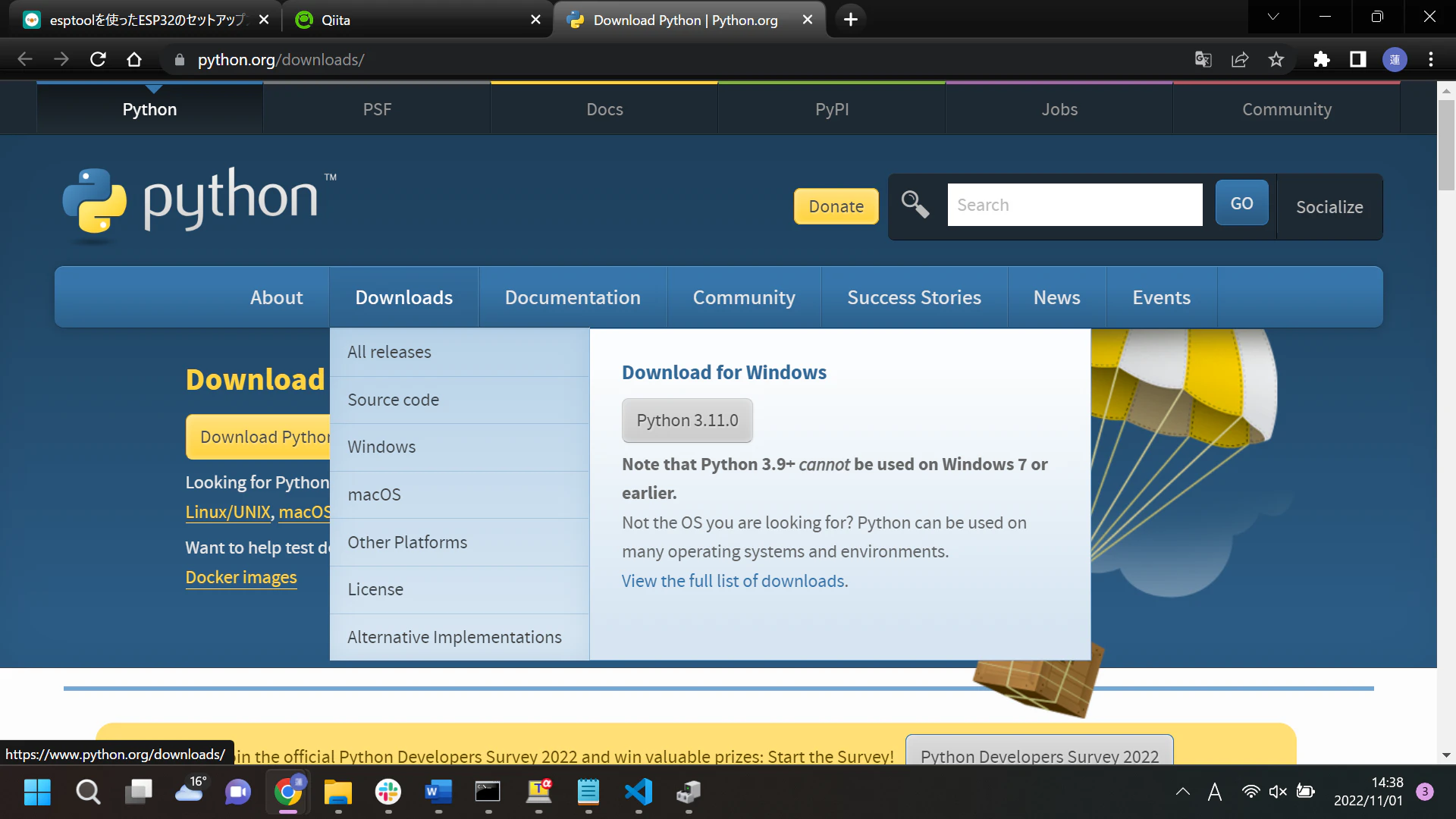Image resolution: width=1456 pixels, height=819 pixels.
Task: Click the IME input mode indicator A
Action: coord(1215,792)
